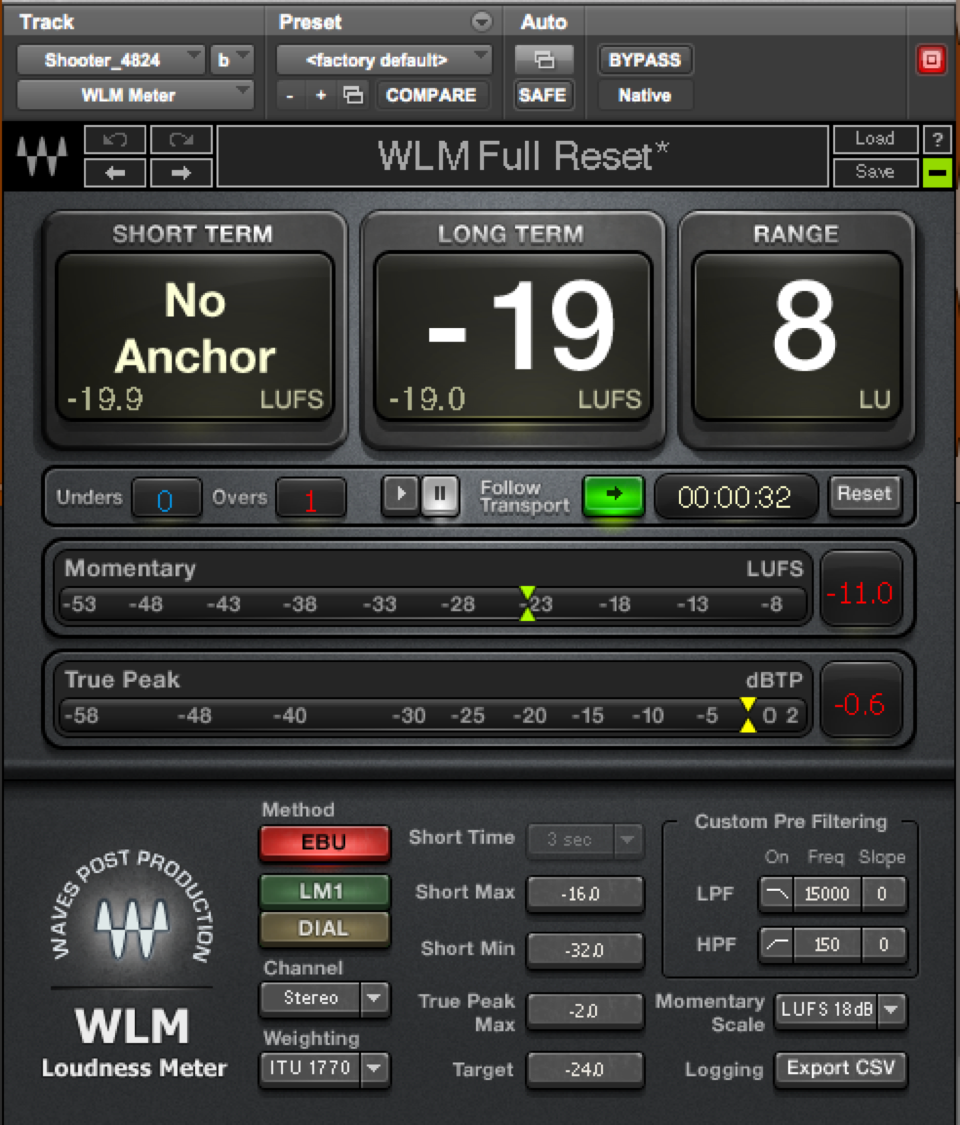Toggle the green Follow Transport arrow
Image resolution: width=960 pixels, height=1125 pixels.
pyautogui.click(x=613, y=494)
